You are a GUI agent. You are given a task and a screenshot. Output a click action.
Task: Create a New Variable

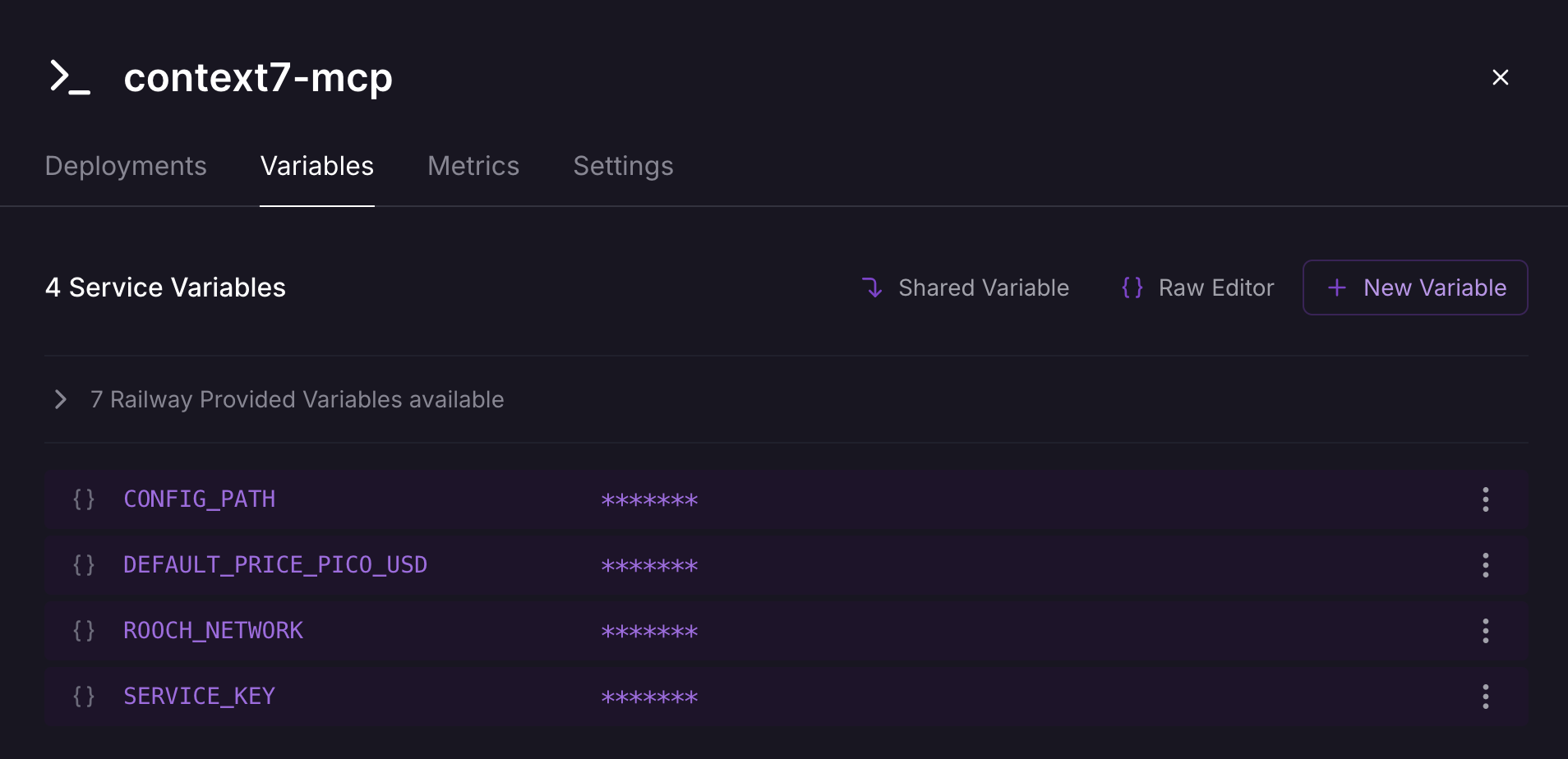click(x=1415, y=287)
